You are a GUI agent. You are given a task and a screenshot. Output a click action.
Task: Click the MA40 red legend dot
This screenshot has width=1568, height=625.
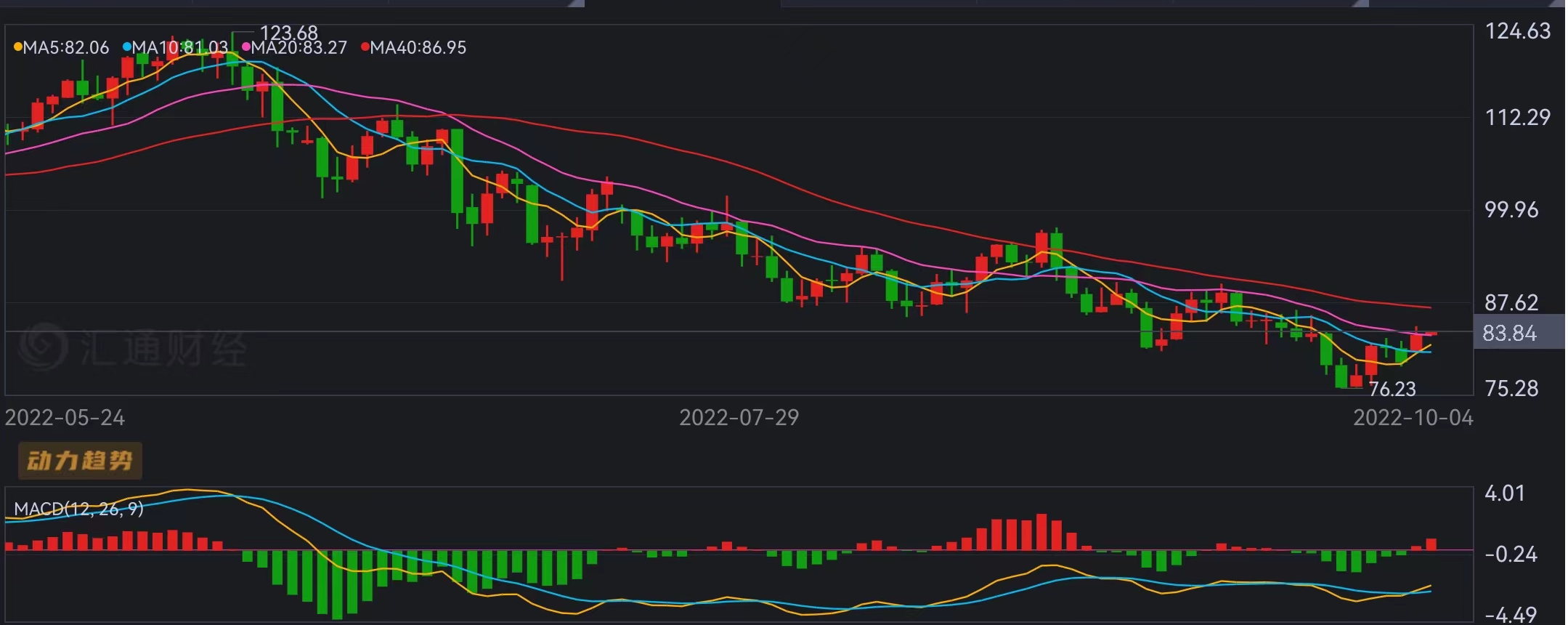coord(365,48)
